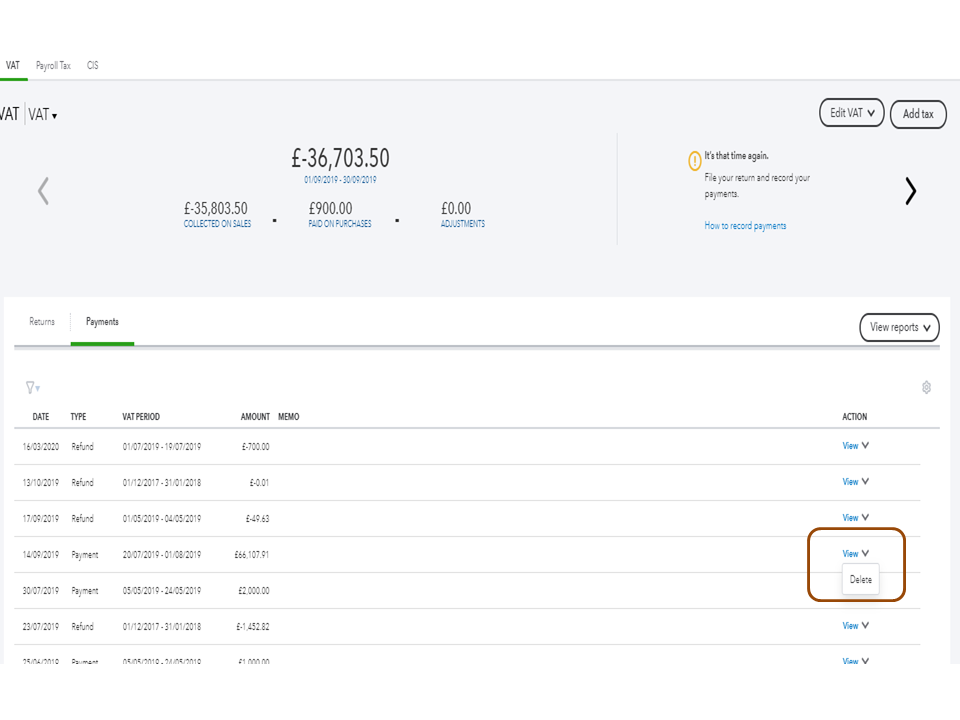Click the next period right arrow

coord(910,191)
